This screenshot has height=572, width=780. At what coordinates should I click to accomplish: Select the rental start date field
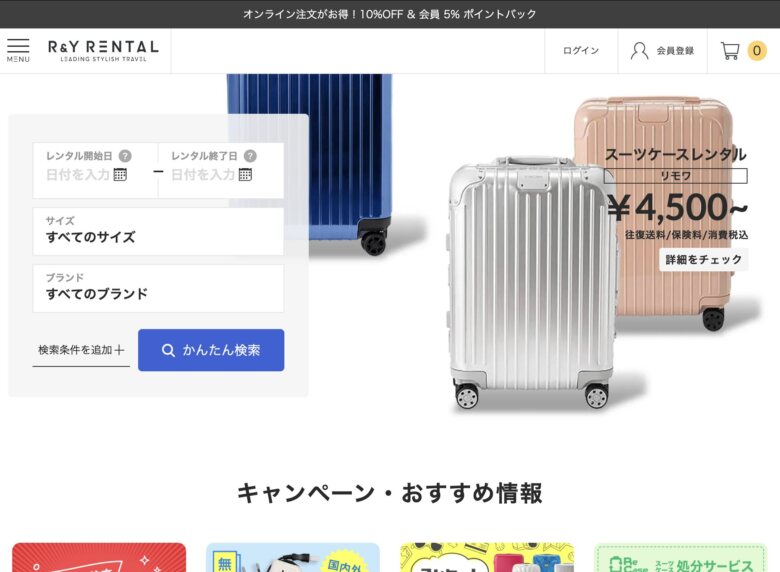pos(96,171)
